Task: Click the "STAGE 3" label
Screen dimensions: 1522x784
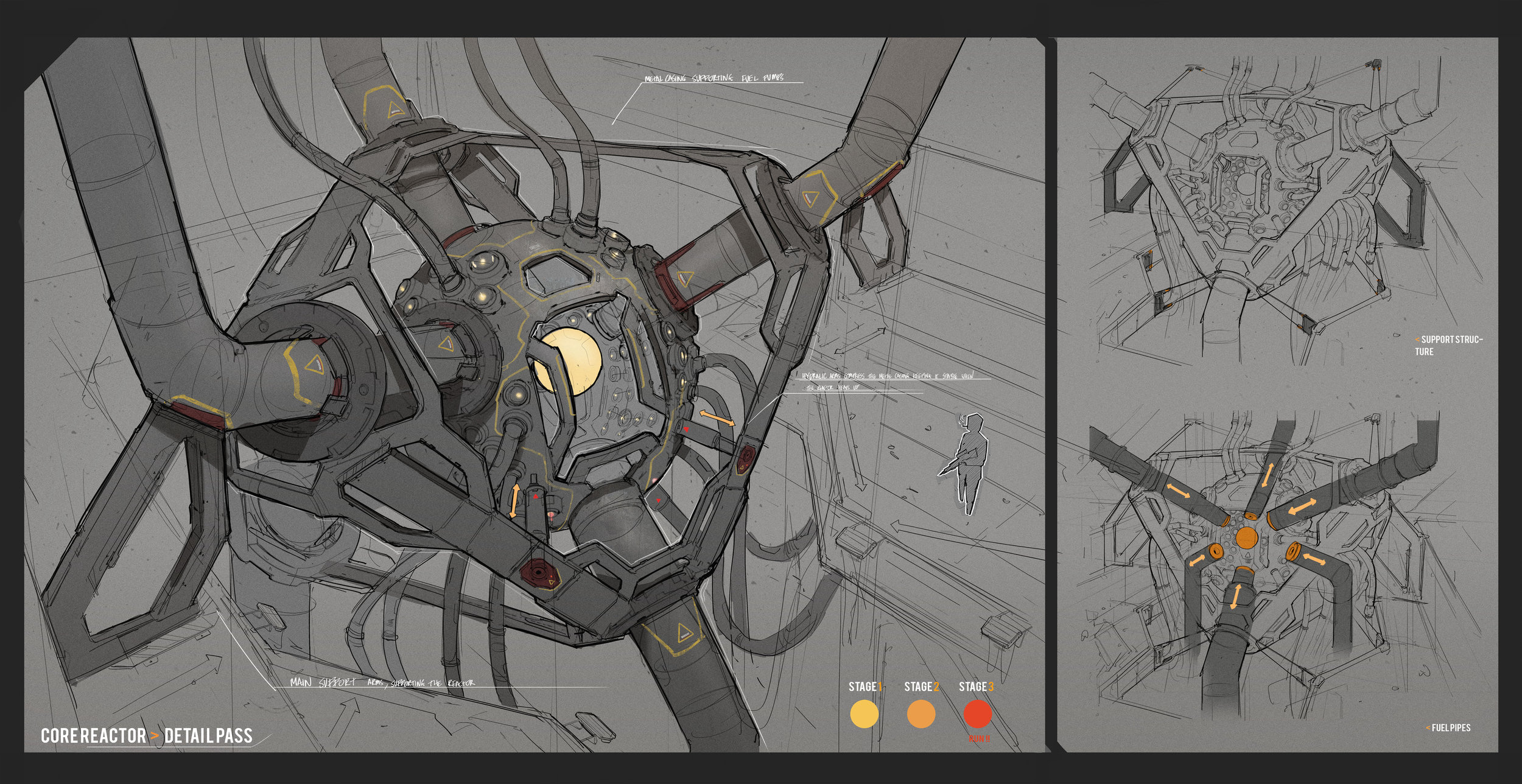Action: pos(977,687)
